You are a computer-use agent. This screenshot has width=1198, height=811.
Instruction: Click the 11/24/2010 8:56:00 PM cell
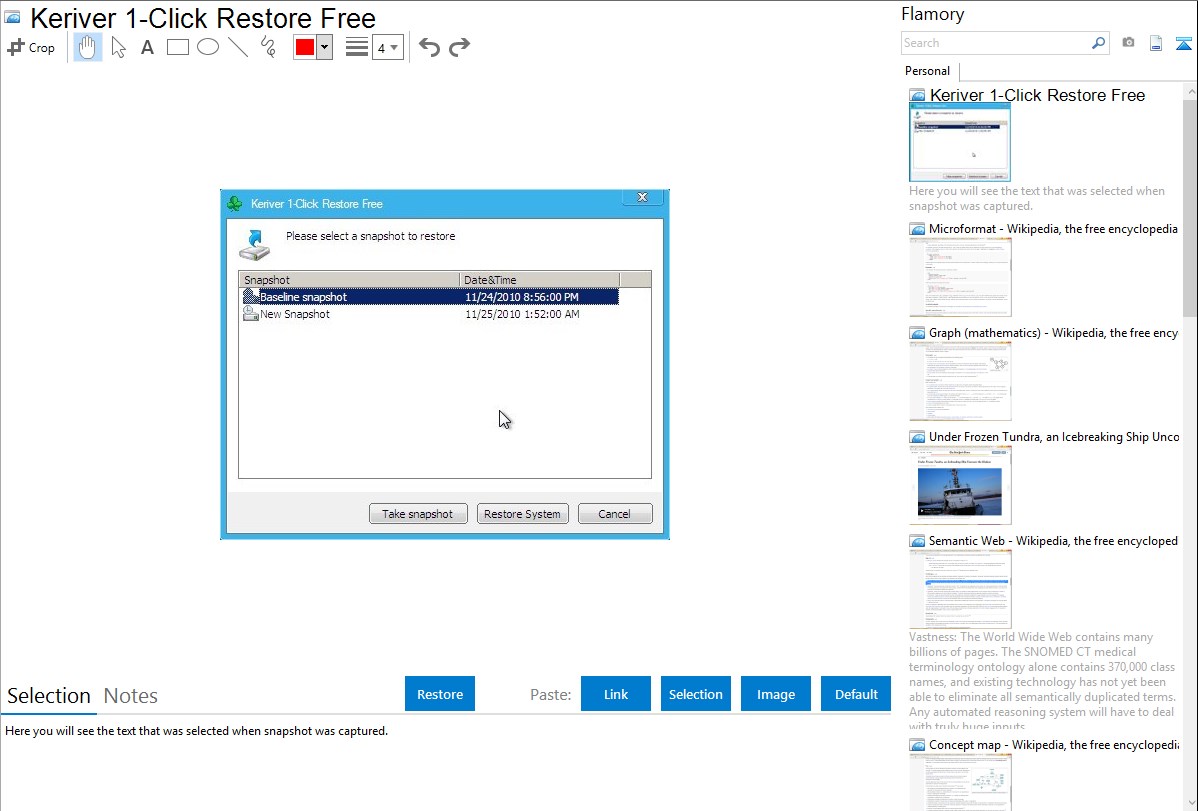pyautogui.click(x=522, y=297)
